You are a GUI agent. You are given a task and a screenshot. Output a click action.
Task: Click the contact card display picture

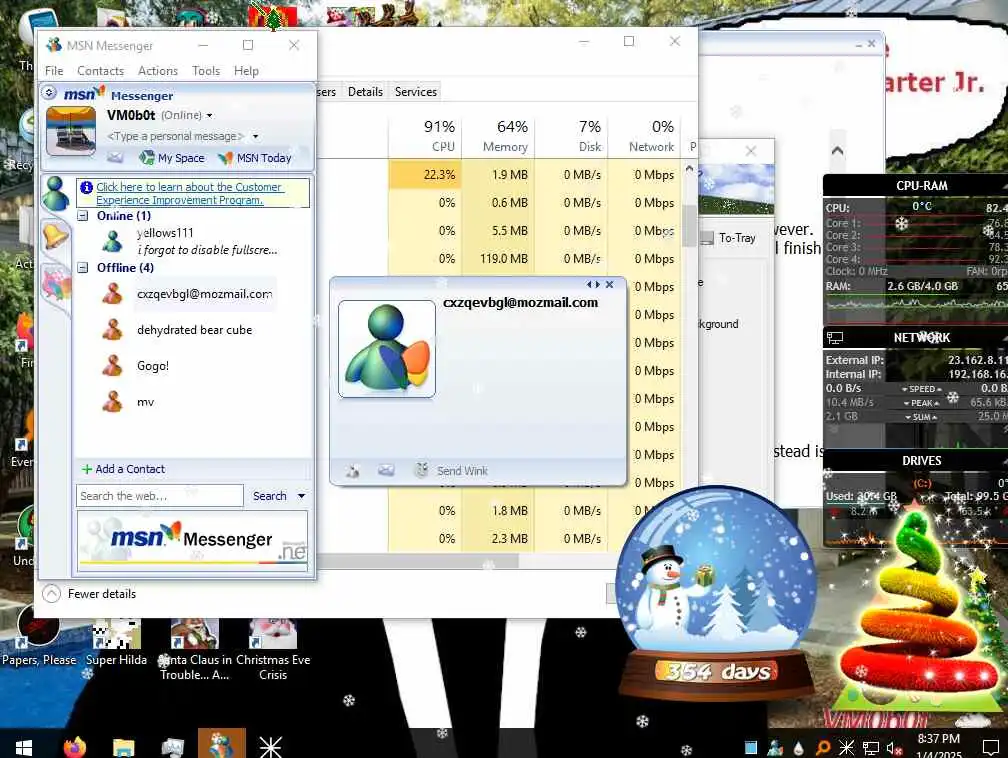click(387, 349)
